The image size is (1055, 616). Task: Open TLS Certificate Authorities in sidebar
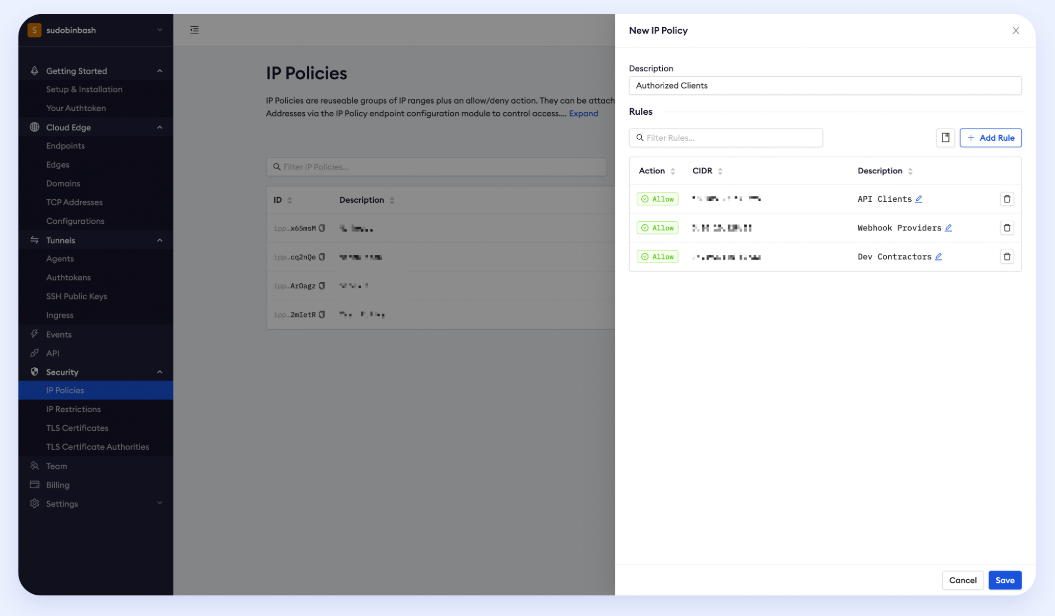tap(98, 447)
